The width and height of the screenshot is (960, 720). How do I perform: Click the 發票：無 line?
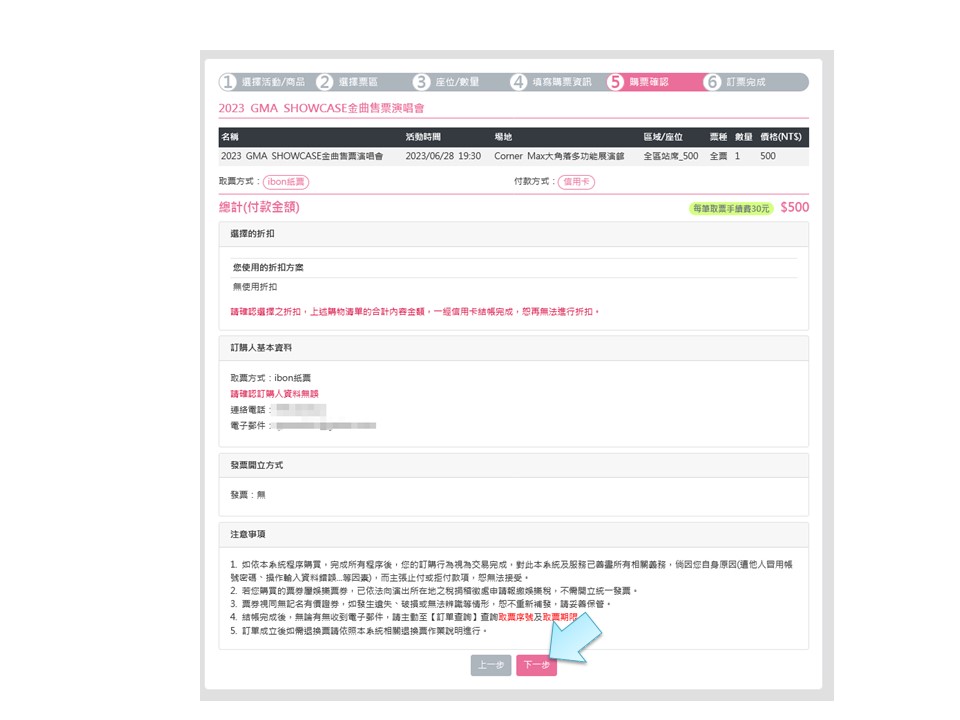pyautogui.click(x=248, y=495)
